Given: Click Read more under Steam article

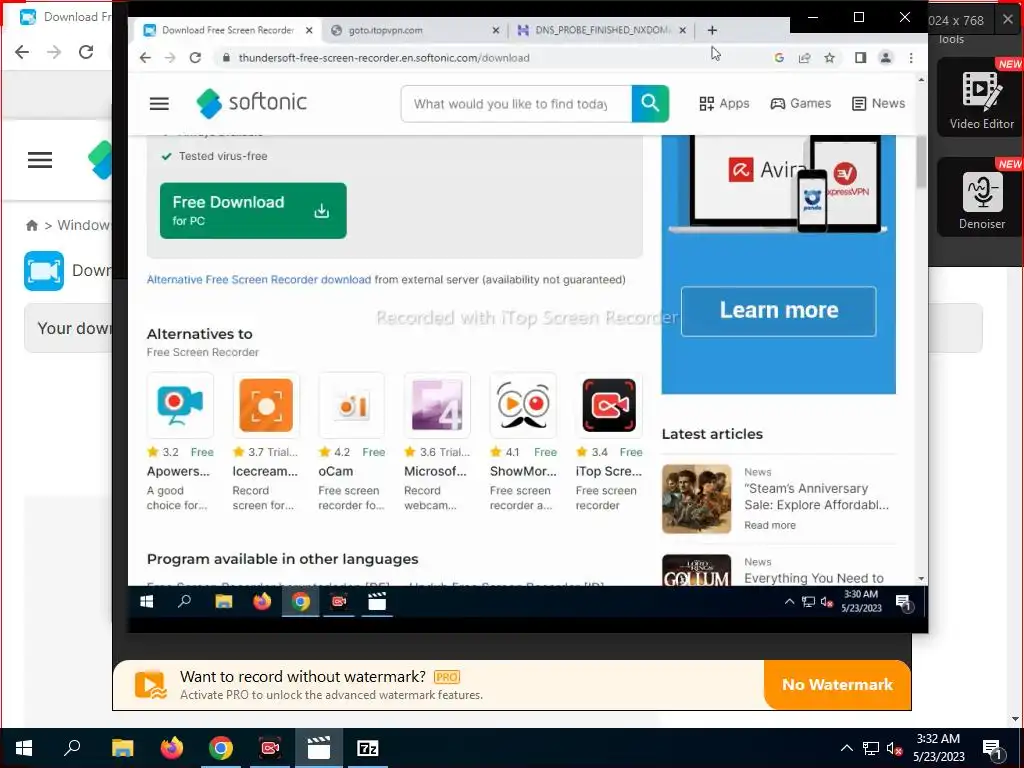Looking at the screenshot, I should (x=770, y=525).
